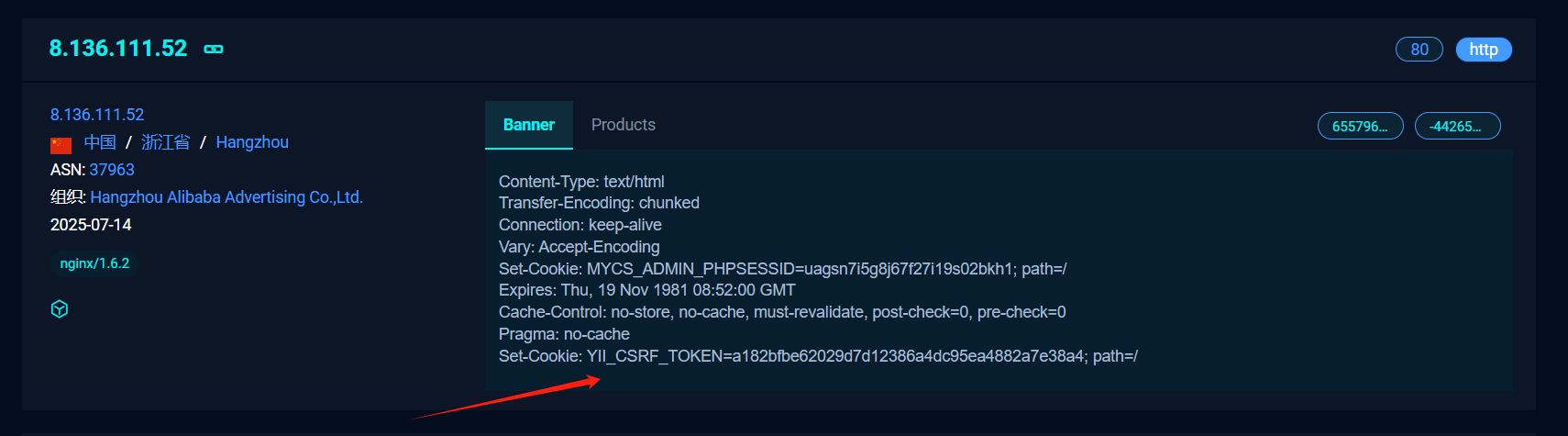Image resolution: width=1568 pixels, height=436 pixels.
Task: Open the small 8.136.111.52 IP link
Action: [97, 115]
